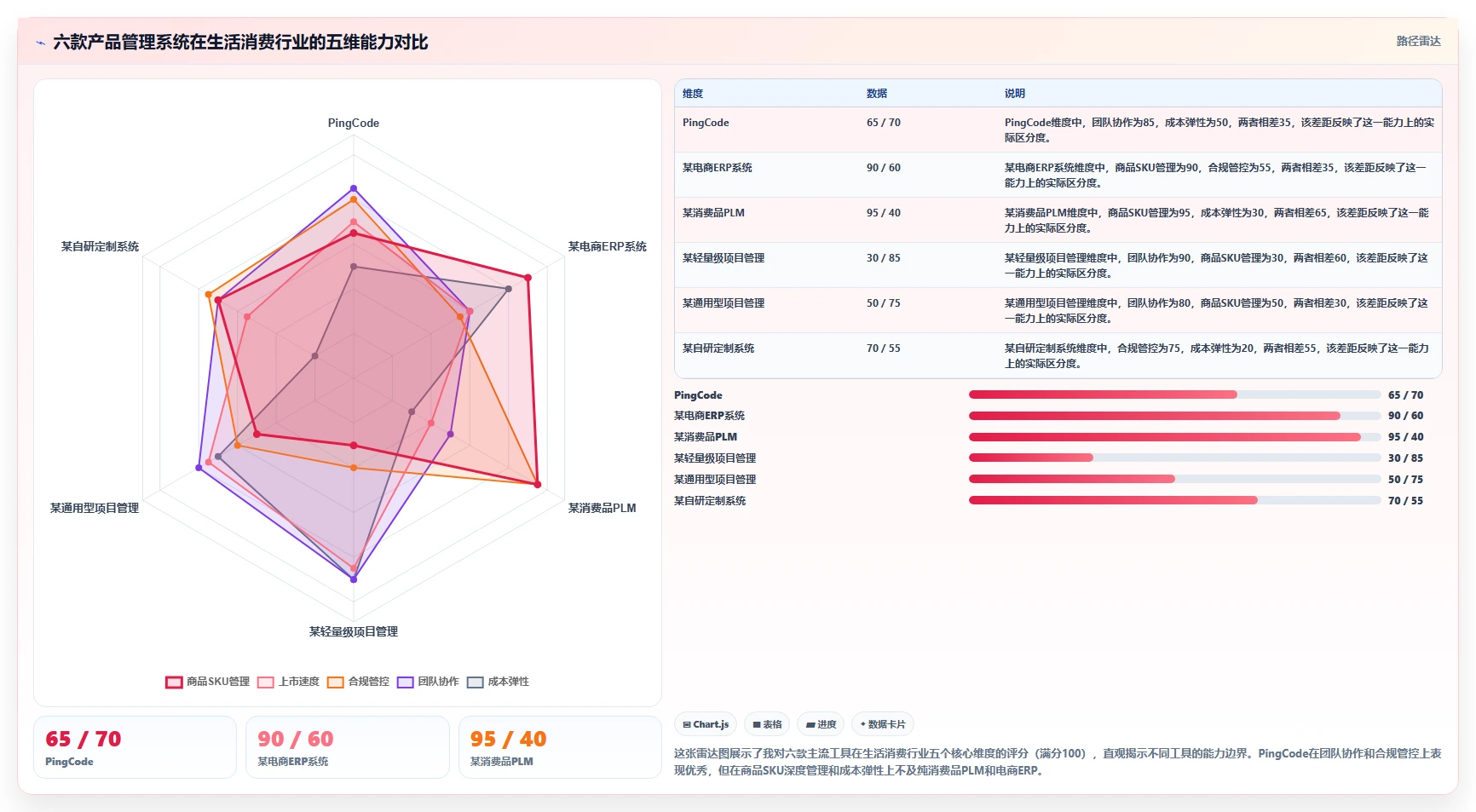Click the 某消费品PLM progress bar
Screen dimensions: 1476x812
(1174, 437)
